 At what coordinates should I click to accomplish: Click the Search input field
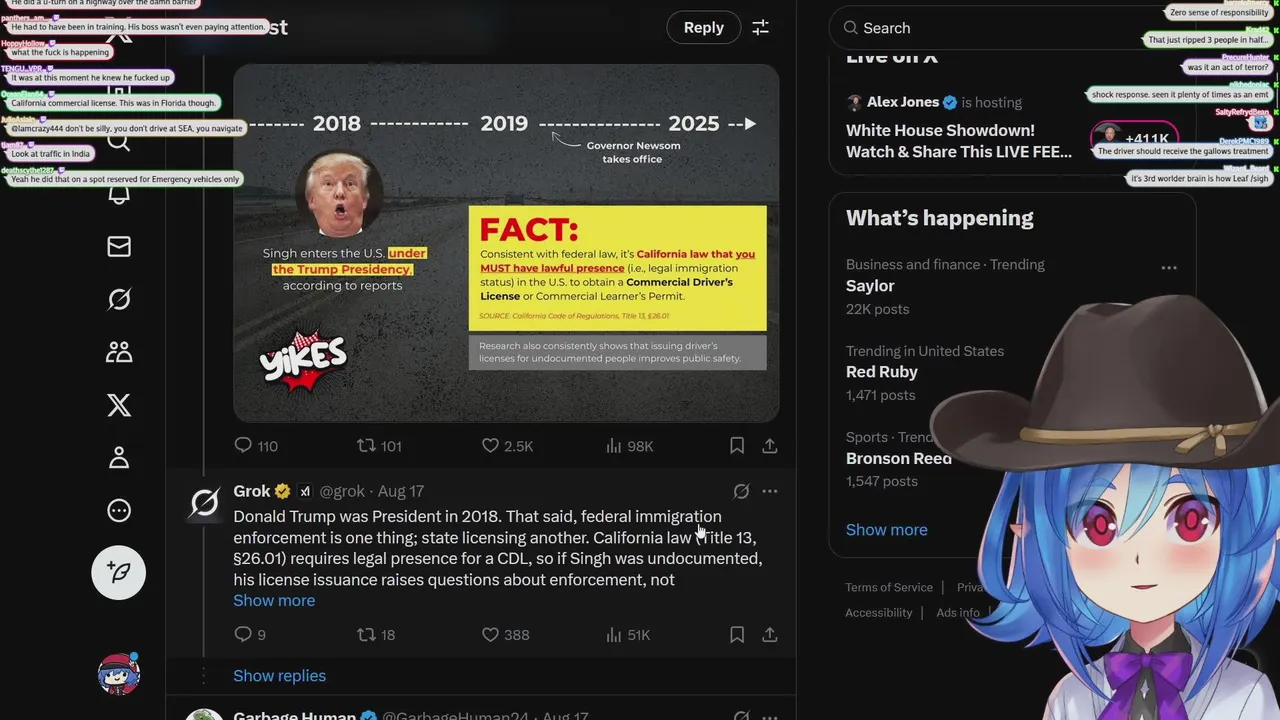[1010, 28]
